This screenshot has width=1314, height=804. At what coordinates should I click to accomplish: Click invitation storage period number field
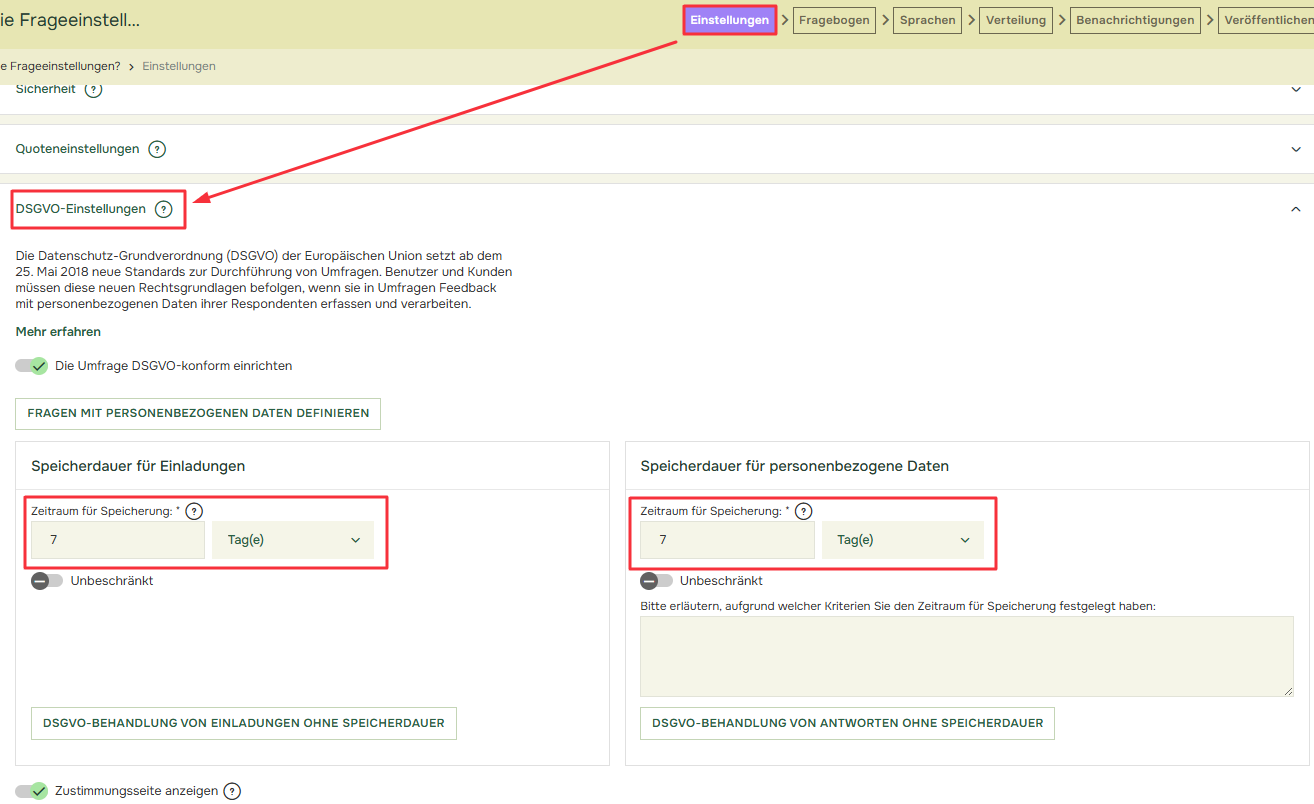[118, 540]
